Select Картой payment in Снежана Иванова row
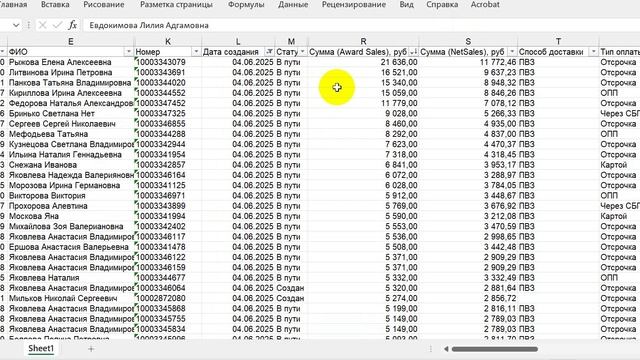 pos(620,165)
